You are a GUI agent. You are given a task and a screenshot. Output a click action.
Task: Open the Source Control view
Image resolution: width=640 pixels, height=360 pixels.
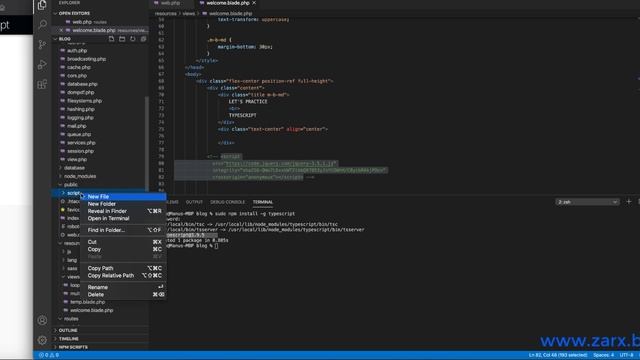[42, 44]
